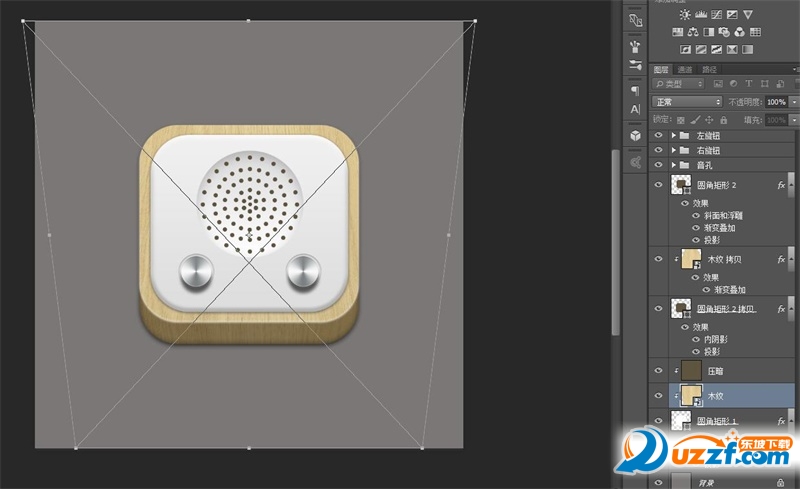The width and height of the screenshot is (800, 489).
Task: Open the opacity 不透明度 dropdown arrow
Action: (794, 102)
